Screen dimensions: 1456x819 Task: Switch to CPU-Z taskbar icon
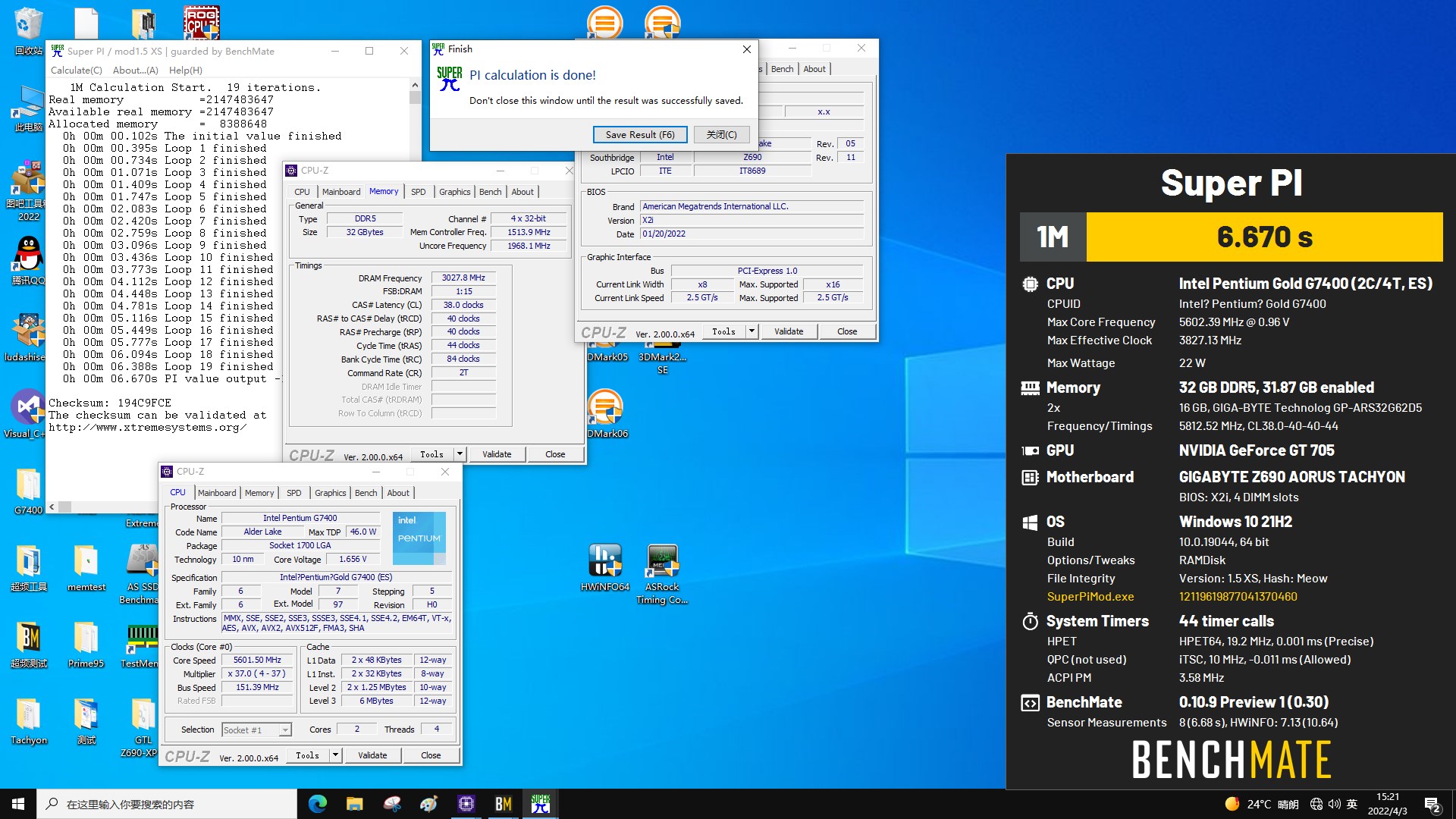(466, 804)
